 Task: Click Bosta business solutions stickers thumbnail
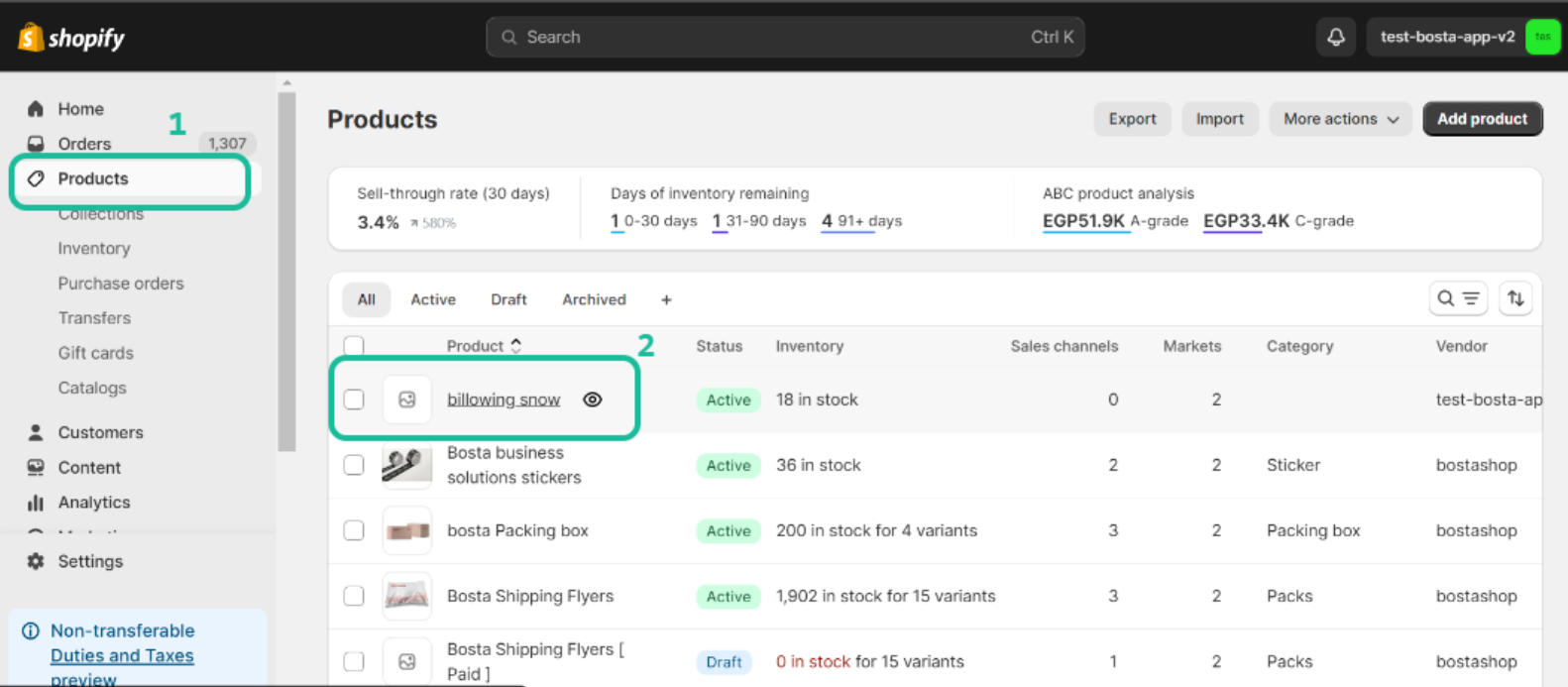point(407,465)
